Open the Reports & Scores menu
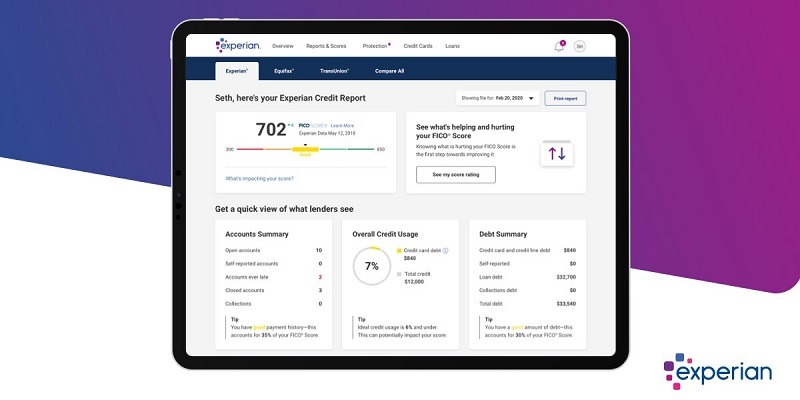Image resolution: width=800 pixels, height=400 pixels. (327, 46)
